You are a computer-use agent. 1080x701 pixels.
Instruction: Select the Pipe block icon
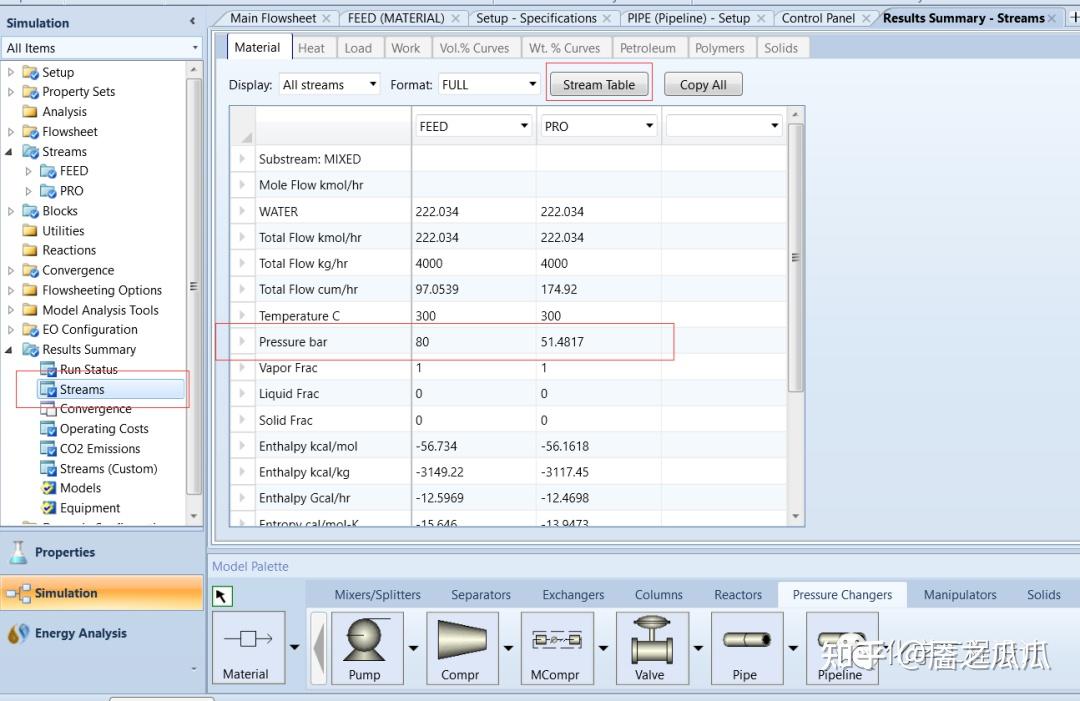[x=745, y=641]
